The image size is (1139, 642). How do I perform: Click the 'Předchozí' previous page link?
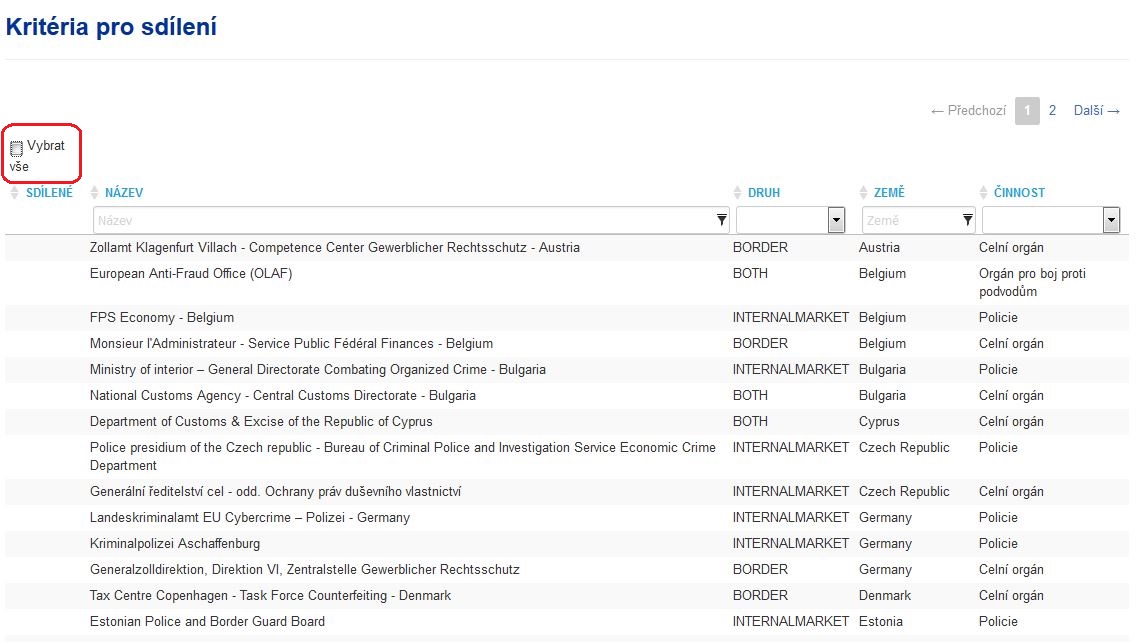tap(968, 110)
